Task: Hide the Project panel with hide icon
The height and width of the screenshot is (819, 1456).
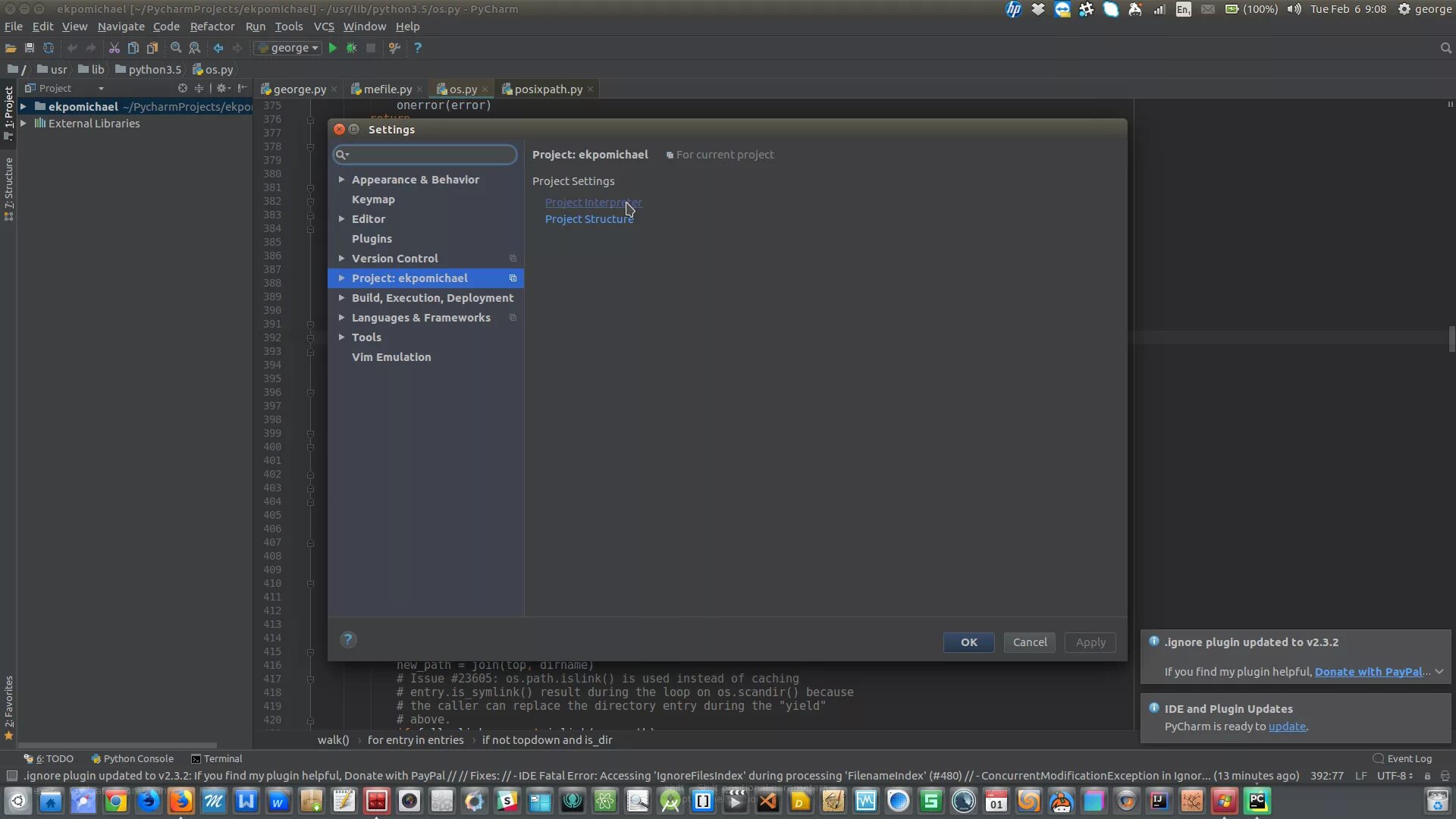Action: [x=243, y=88]
